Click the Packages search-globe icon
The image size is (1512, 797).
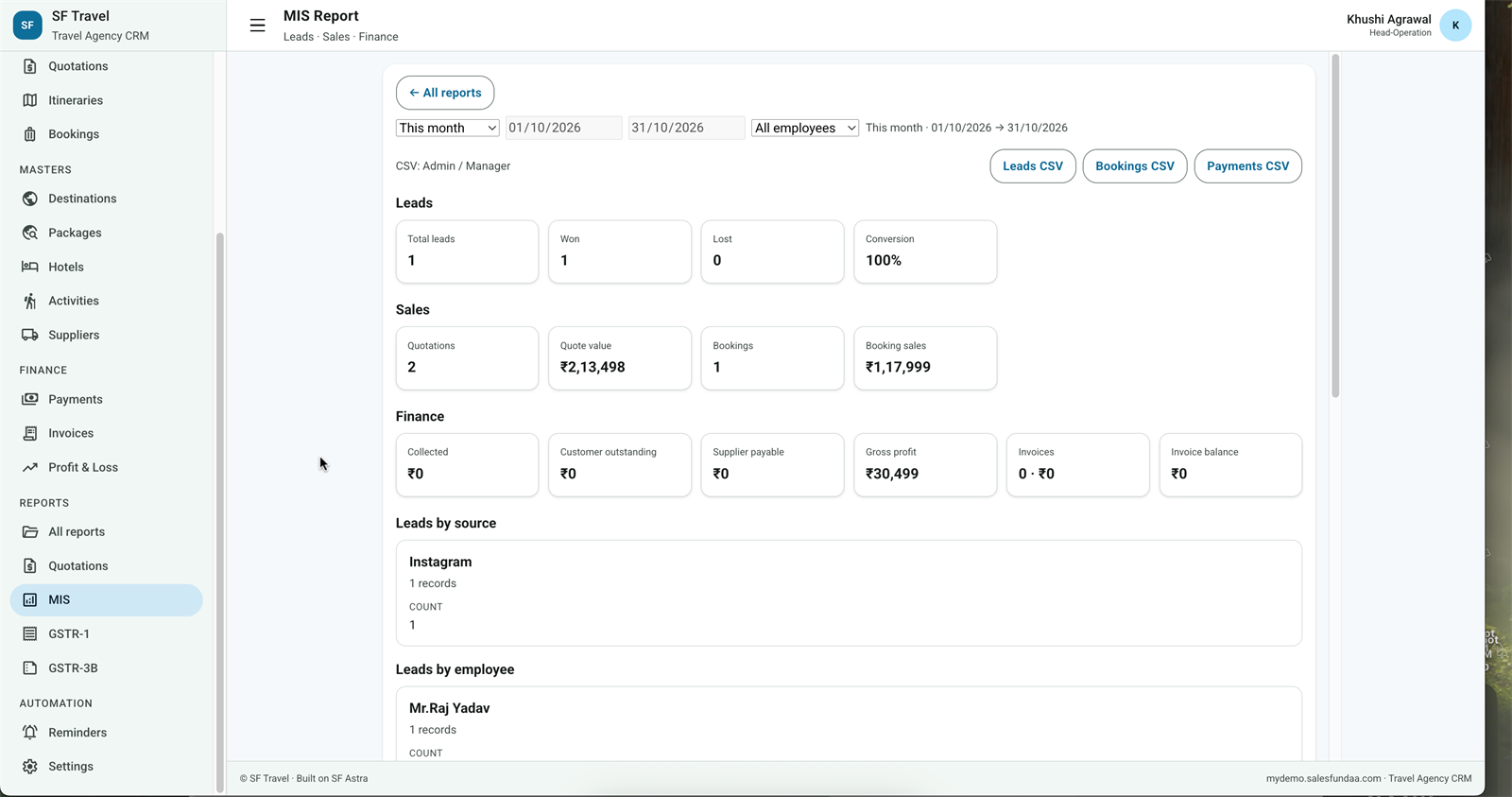point(30,233)
